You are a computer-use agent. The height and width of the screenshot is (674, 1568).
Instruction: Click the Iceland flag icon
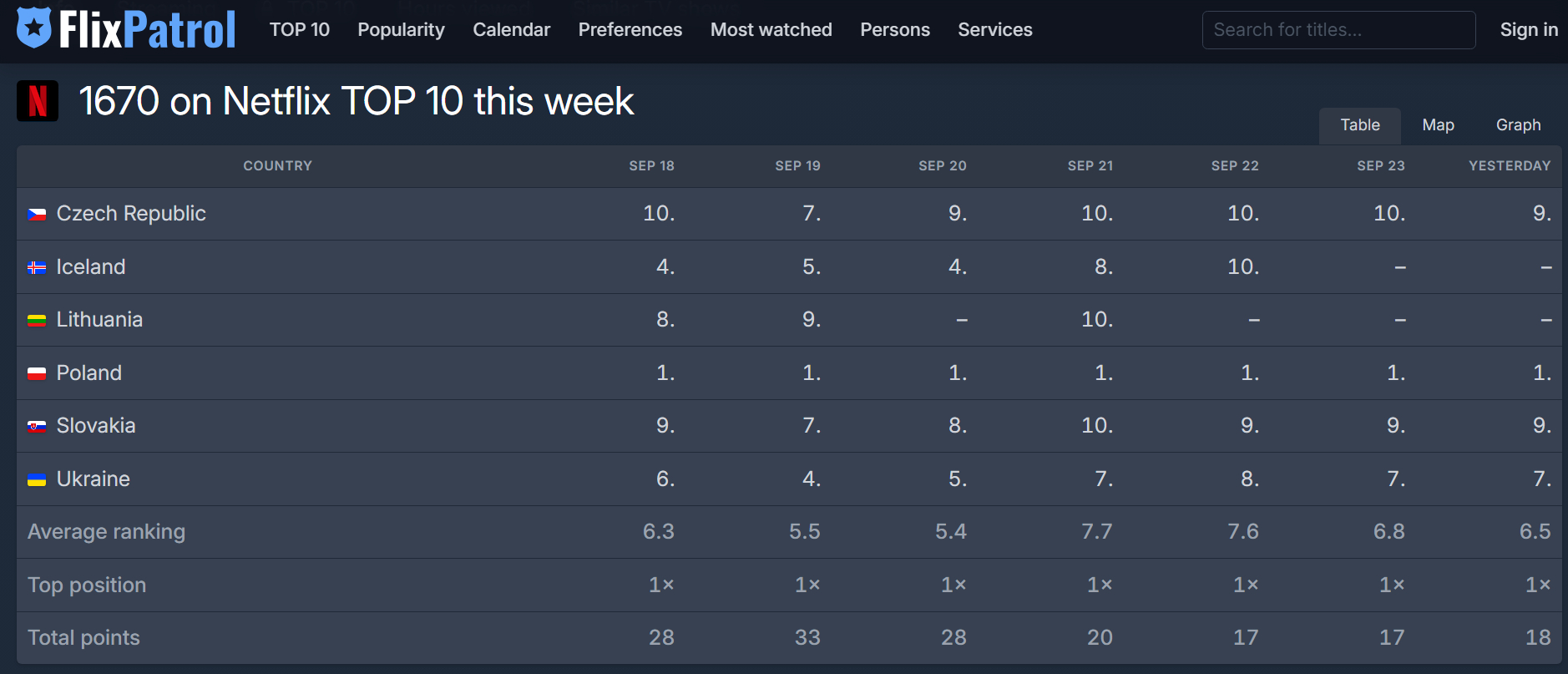tap(37, 268)
